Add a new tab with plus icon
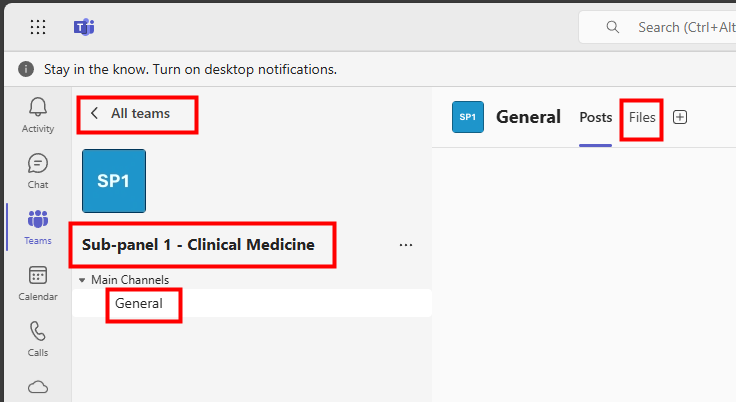Screen dimensions: 736x402 [680, 117]
